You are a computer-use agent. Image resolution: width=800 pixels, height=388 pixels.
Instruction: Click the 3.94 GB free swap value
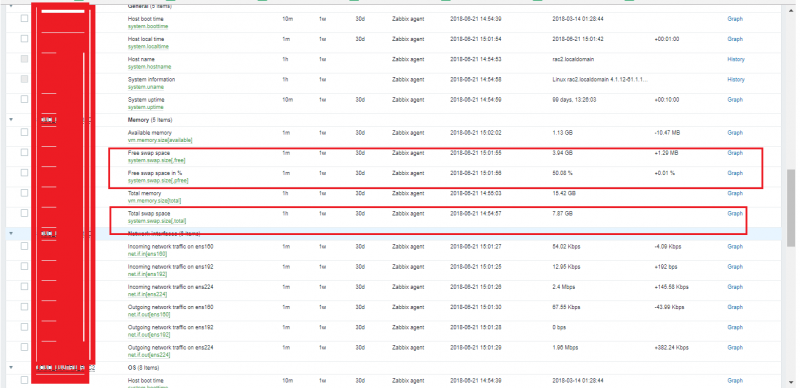562,153
